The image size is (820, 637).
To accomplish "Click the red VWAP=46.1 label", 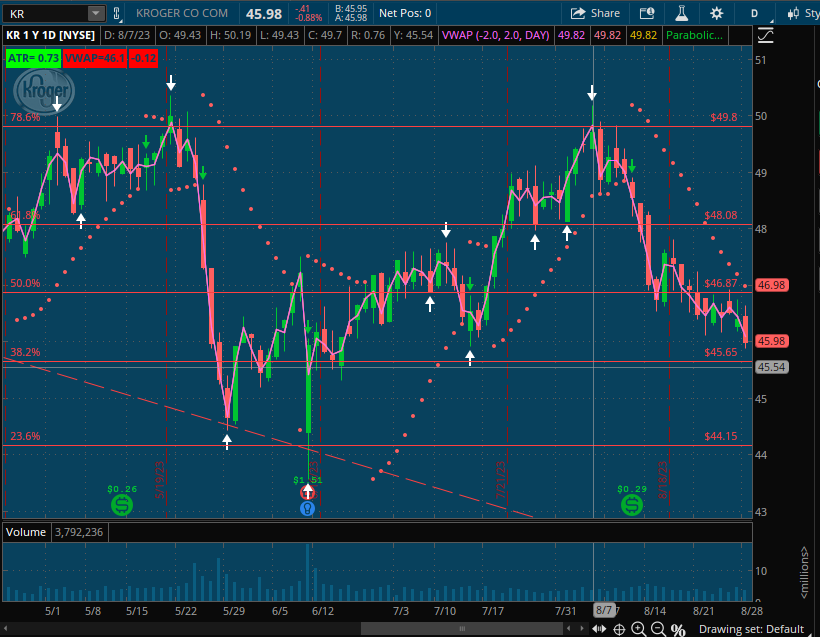I will 95,58.
